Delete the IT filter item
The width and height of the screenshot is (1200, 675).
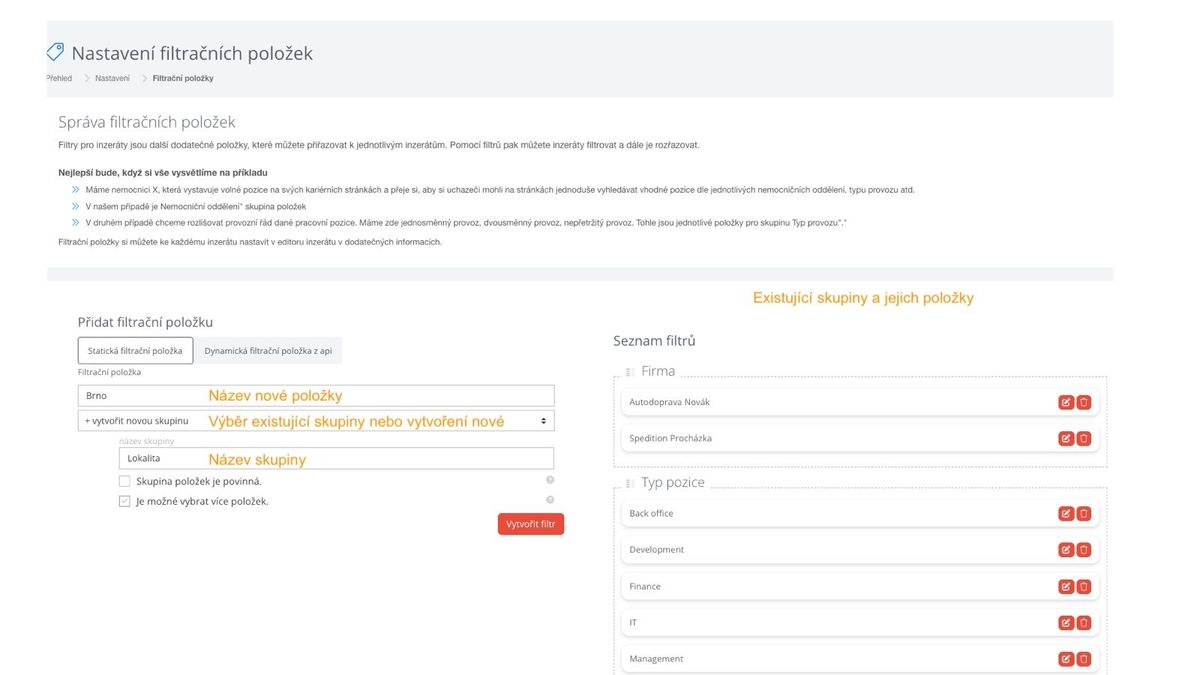tap(1084, 623)
